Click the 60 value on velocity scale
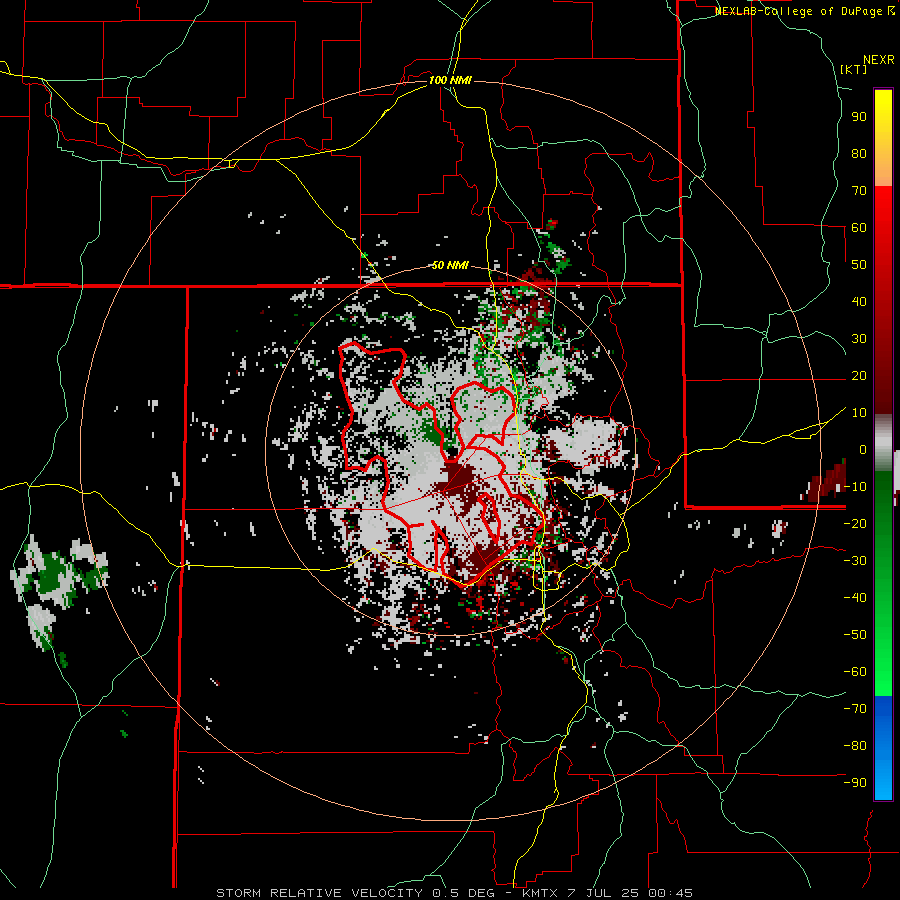Viewport: 900px width, 900px height. pos(859,227)
